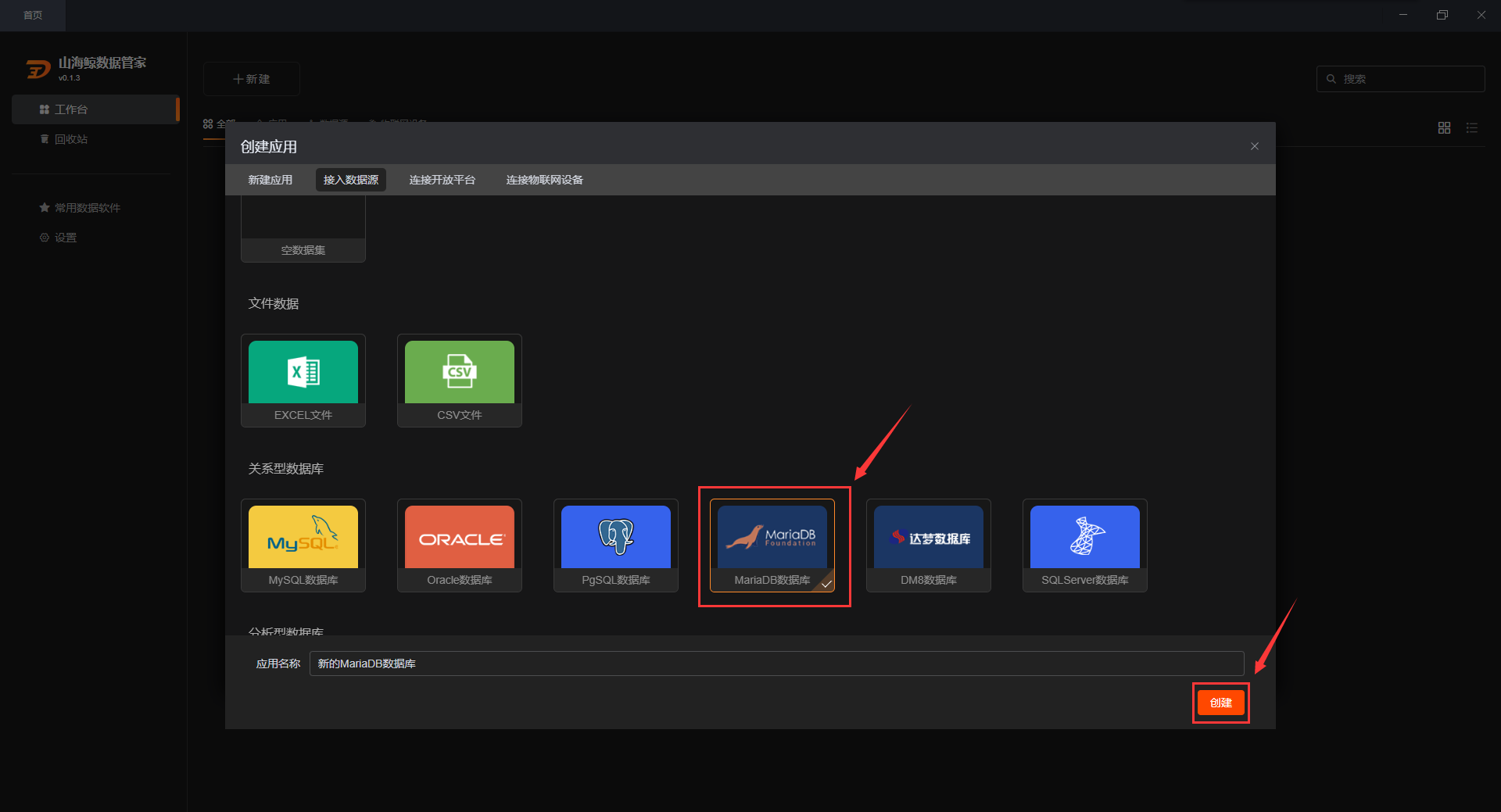Choose the EXCEL file data source
Image resolution: width=1501 pixels, height=812 pixels.
pos(303,381)
